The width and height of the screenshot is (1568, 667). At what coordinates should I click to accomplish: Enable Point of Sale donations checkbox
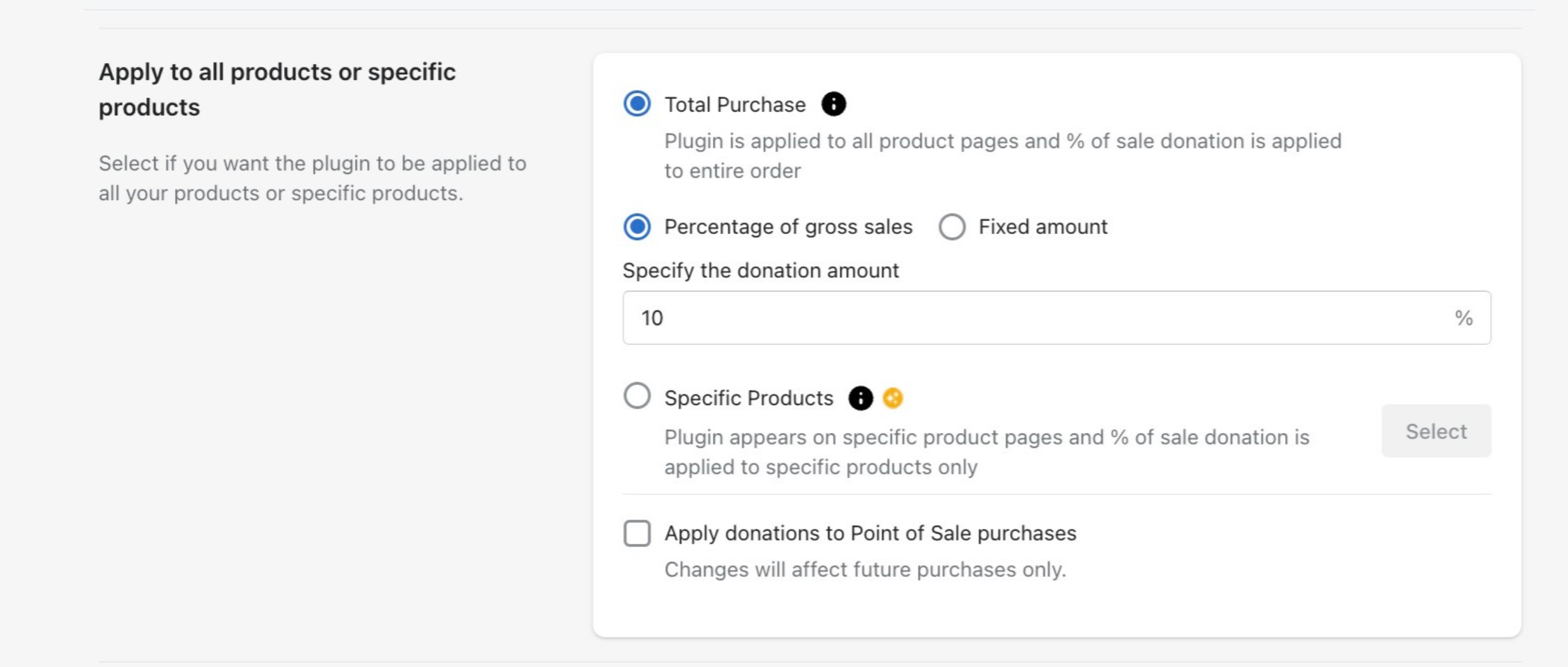pos(637,533)
